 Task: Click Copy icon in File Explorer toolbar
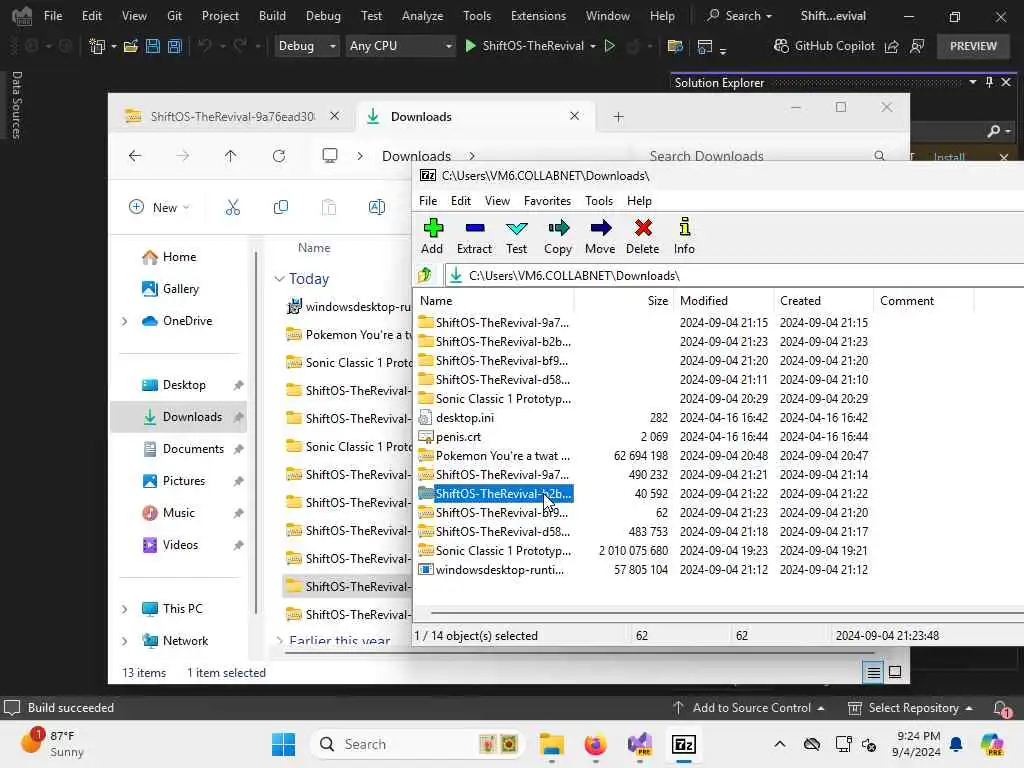click(281, 208)
